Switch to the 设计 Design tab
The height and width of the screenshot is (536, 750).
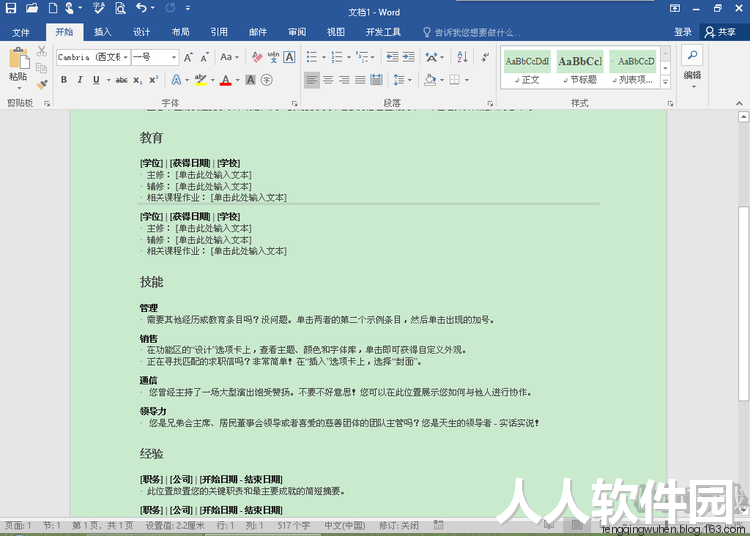click(141, 32)
